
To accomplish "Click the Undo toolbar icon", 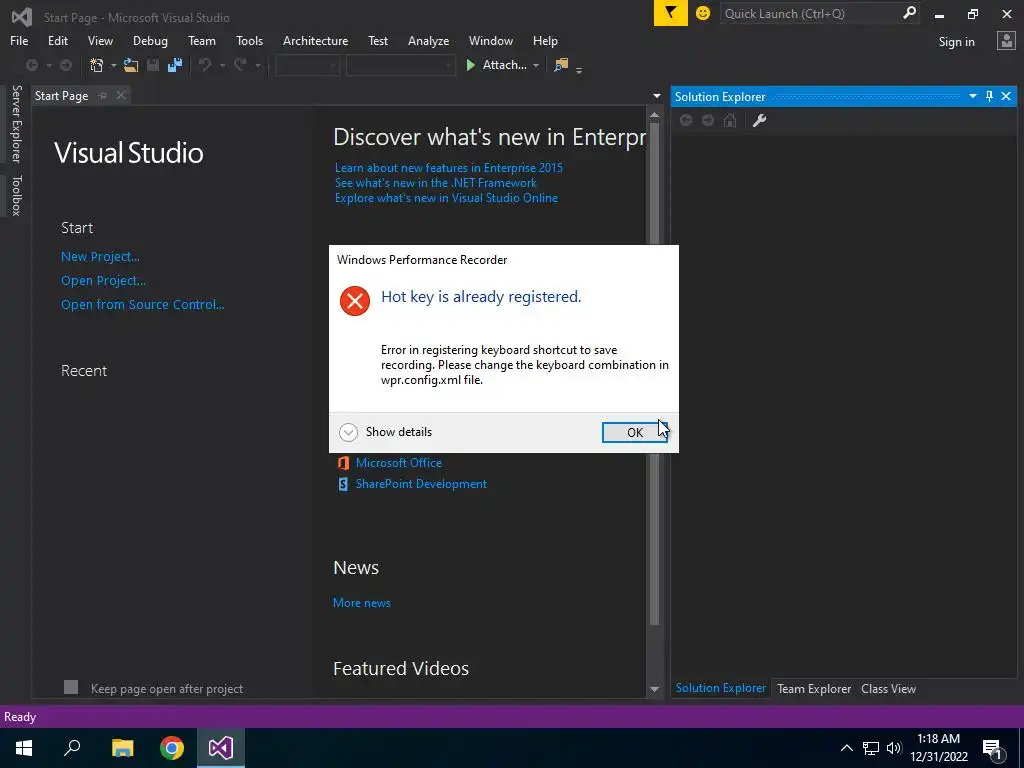I will pos(205,65).
